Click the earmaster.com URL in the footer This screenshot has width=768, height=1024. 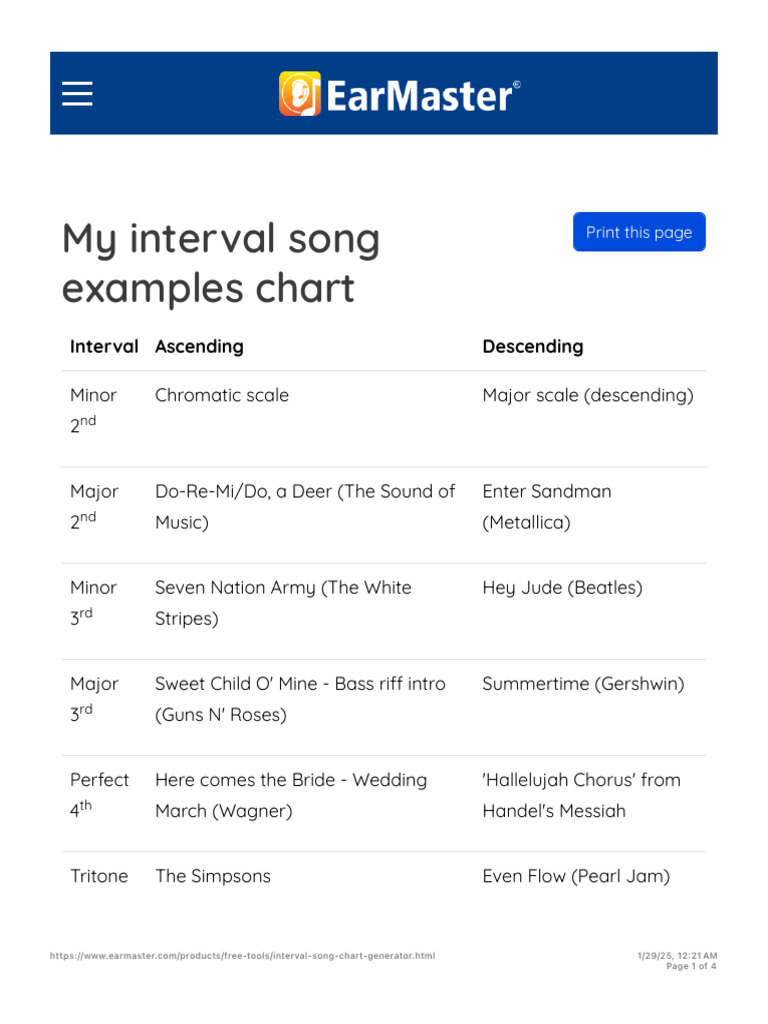coord(242,956)
